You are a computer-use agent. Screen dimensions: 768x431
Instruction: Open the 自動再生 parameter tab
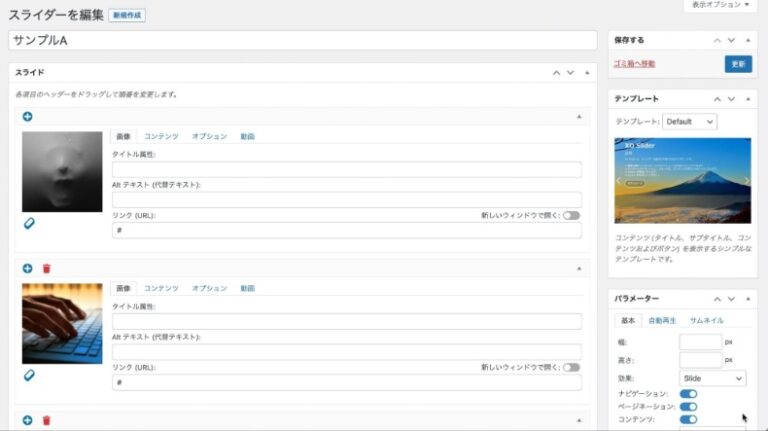(x=662, y=321)
